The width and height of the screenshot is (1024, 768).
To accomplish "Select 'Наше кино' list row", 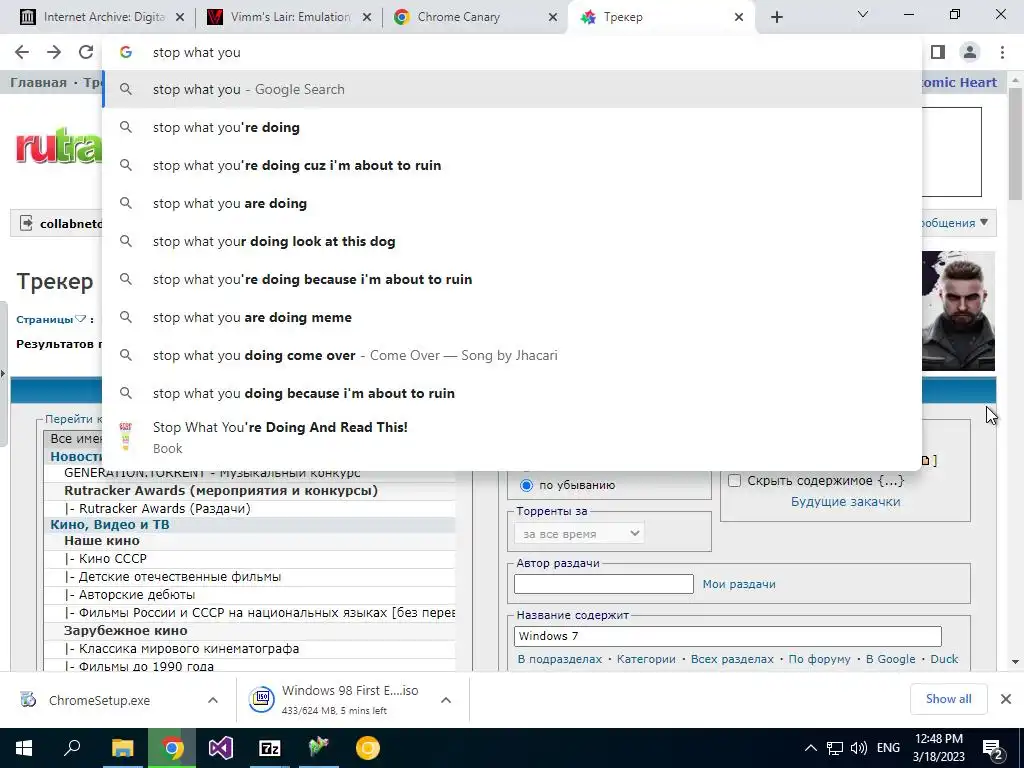I will point(250,541).
